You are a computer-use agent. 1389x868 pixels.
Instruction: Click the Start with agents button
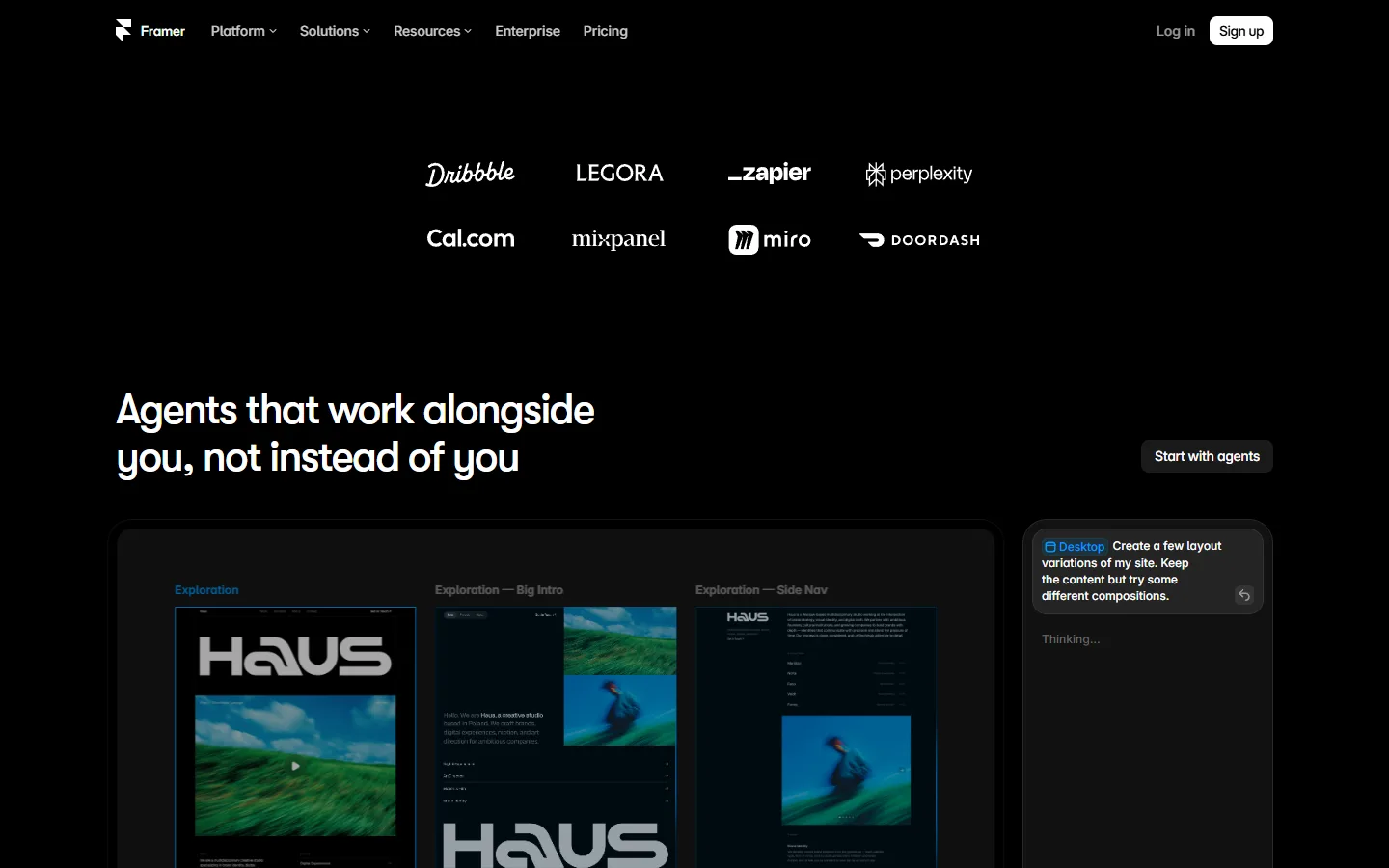point(1207,456)
